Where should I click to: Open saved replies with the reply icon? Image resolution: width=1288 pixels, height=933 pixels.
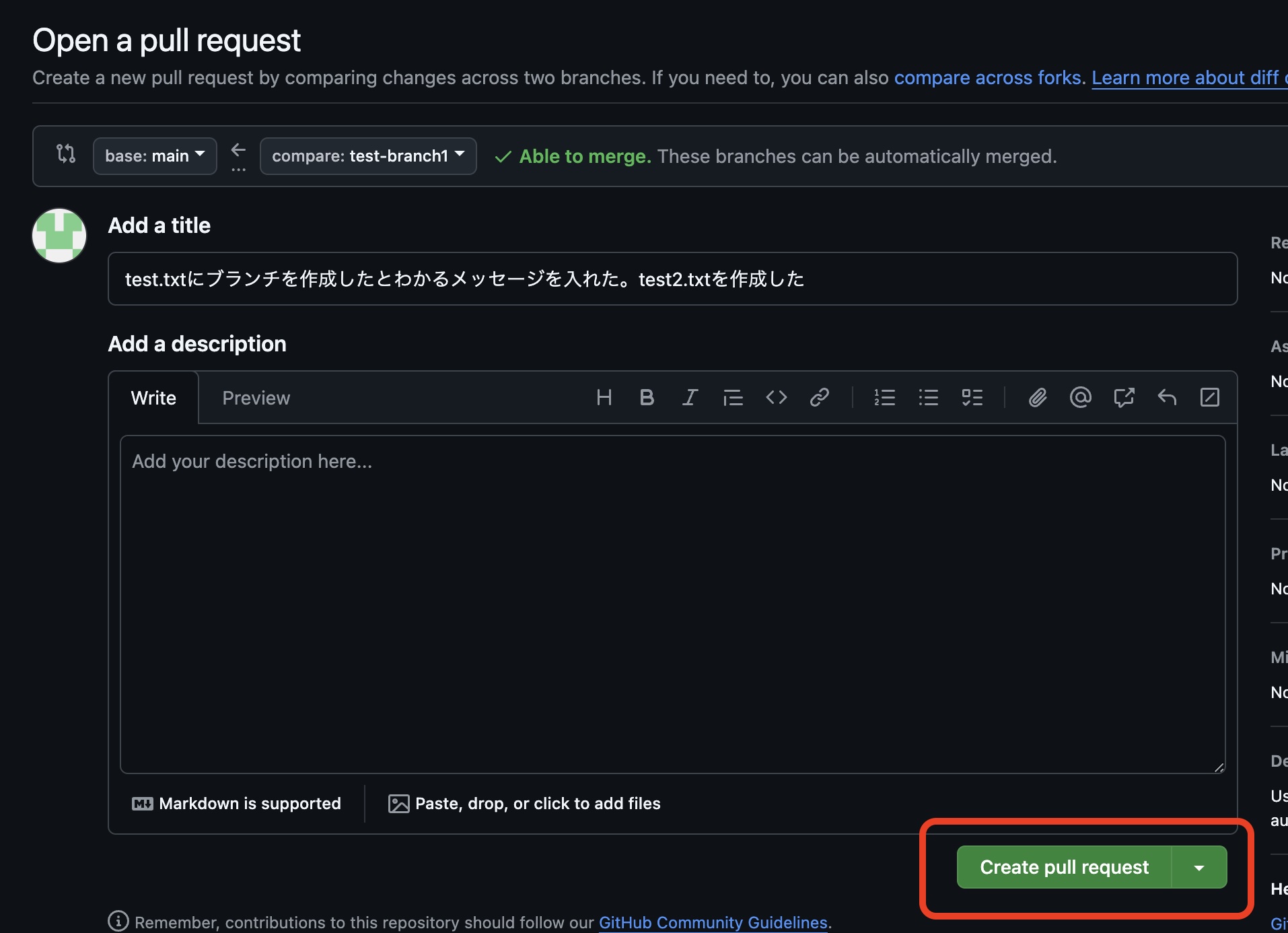click(1166, 397)
